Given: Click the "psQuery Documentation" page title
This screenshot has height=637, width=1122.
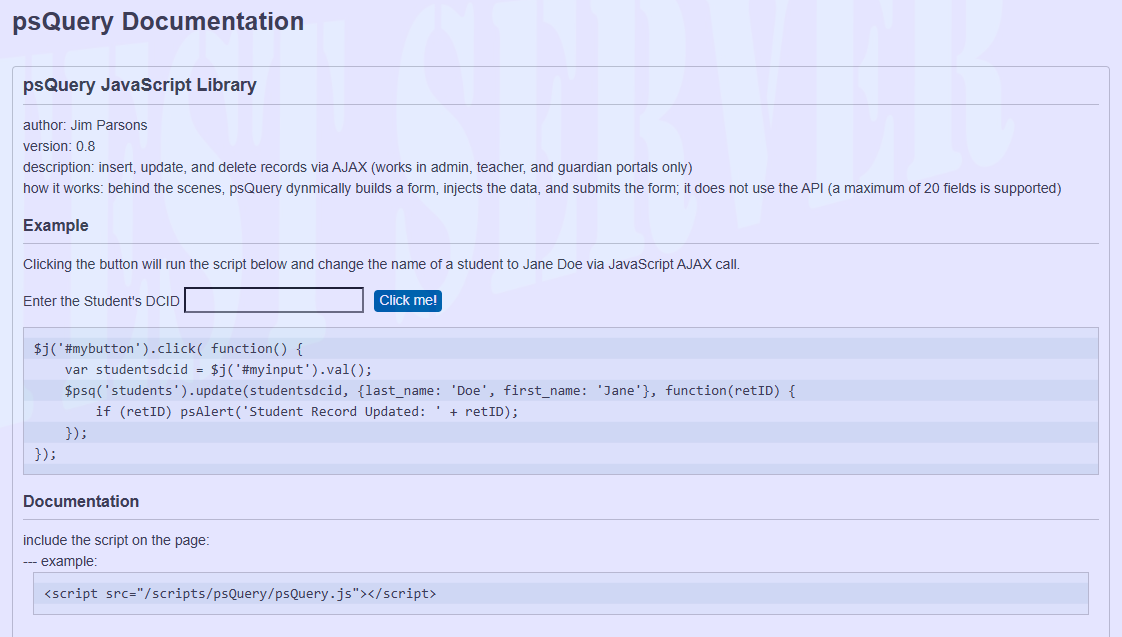Looking at the screenshot, I should coord(158,22).
